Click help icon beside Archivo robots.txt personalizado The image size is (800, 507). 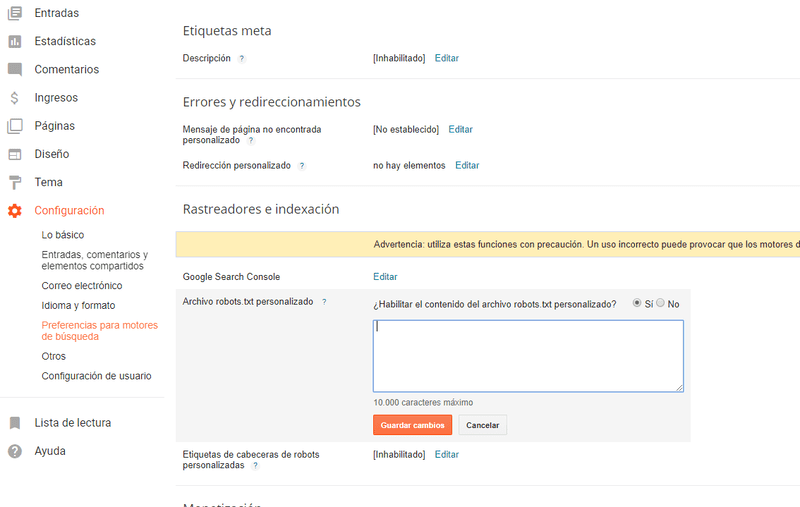324,302
